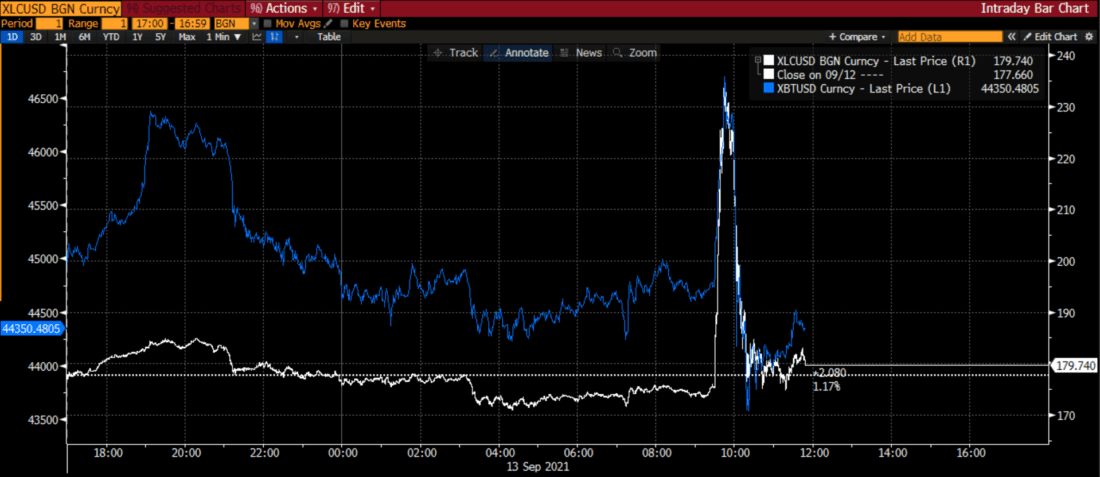
Task: Click the XLCUSD BGN Curncy ticker field
Action: tap(60, 8)
